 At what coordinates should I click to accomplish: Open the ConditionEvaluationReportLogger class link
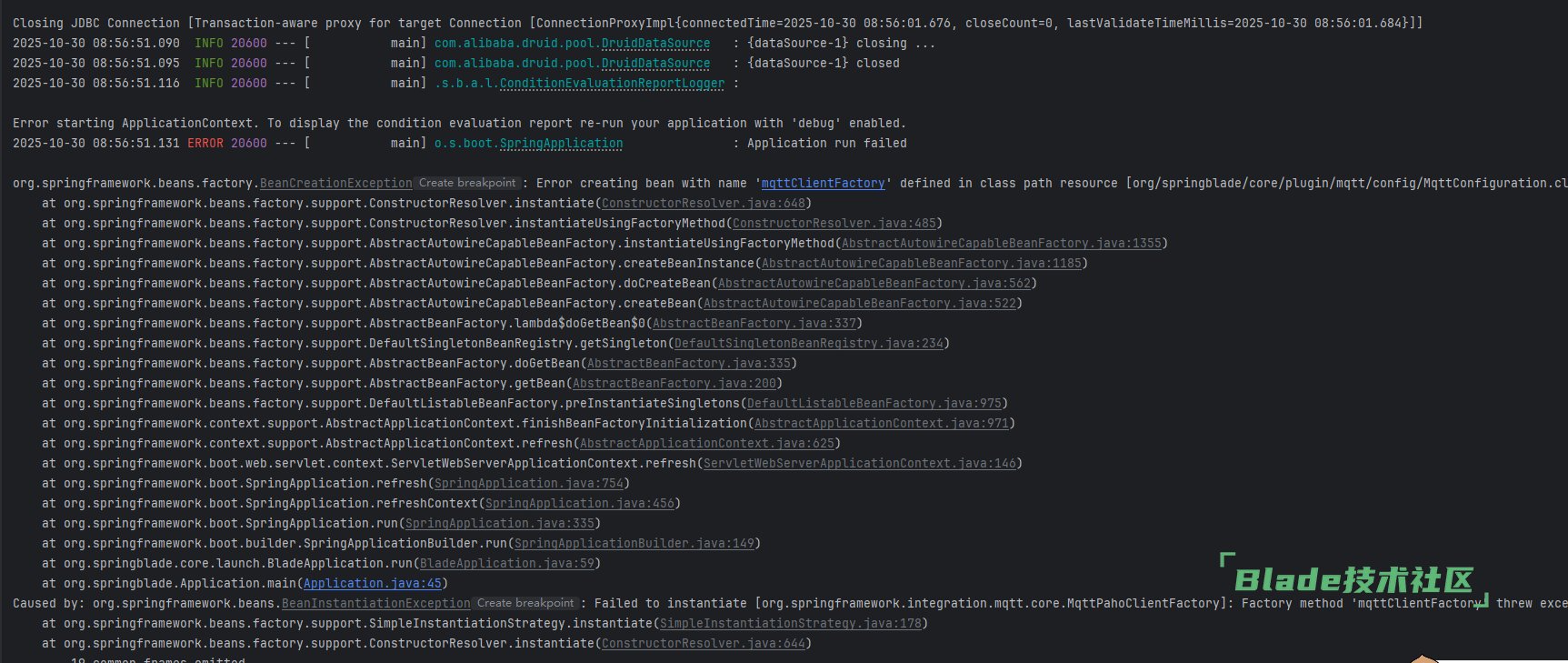pos(612,84)
